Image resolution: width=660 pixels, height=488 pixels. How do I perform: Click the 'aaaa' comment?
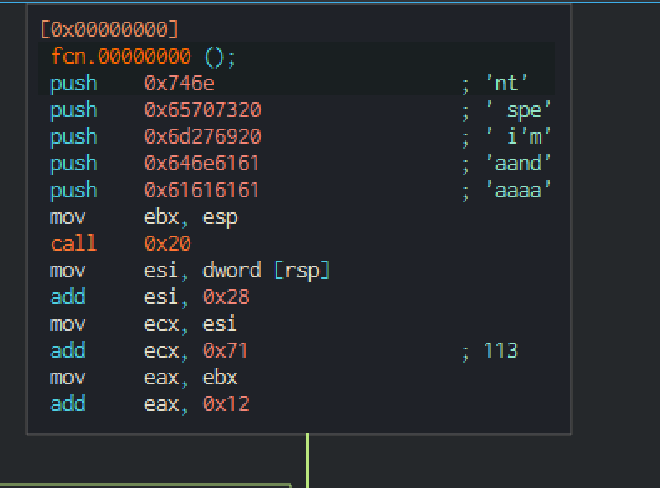click(517, 190)
